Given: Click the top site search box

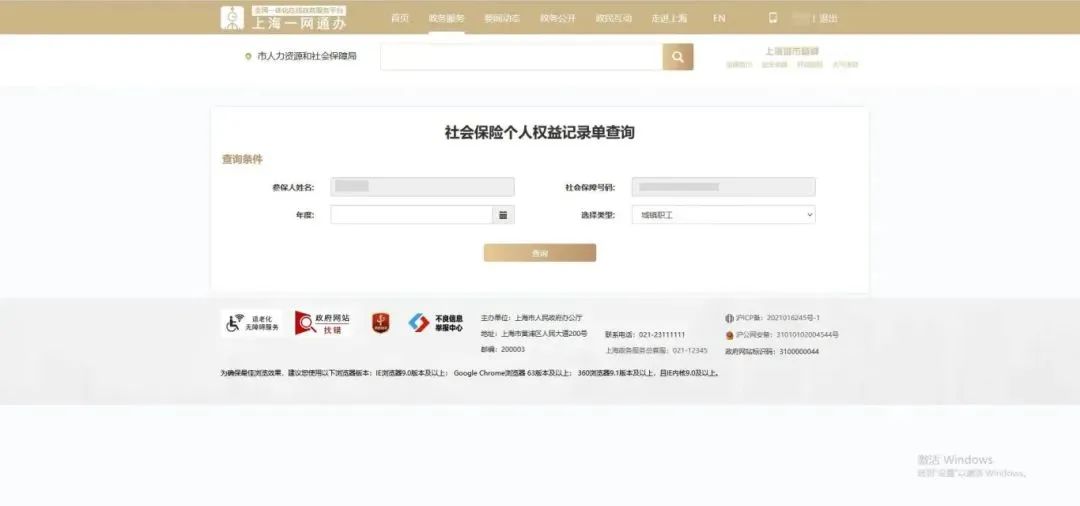Looking at the screenshot, I should (x=520, y=57).
